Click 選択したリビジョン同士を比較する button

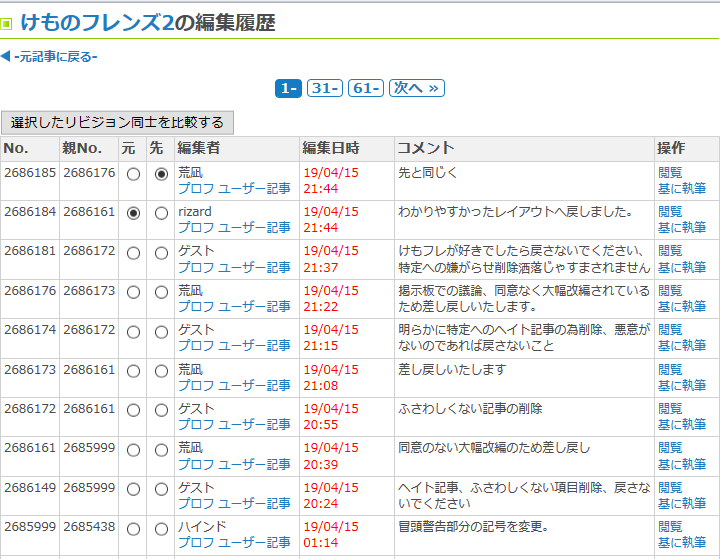[x=117, y=123]
